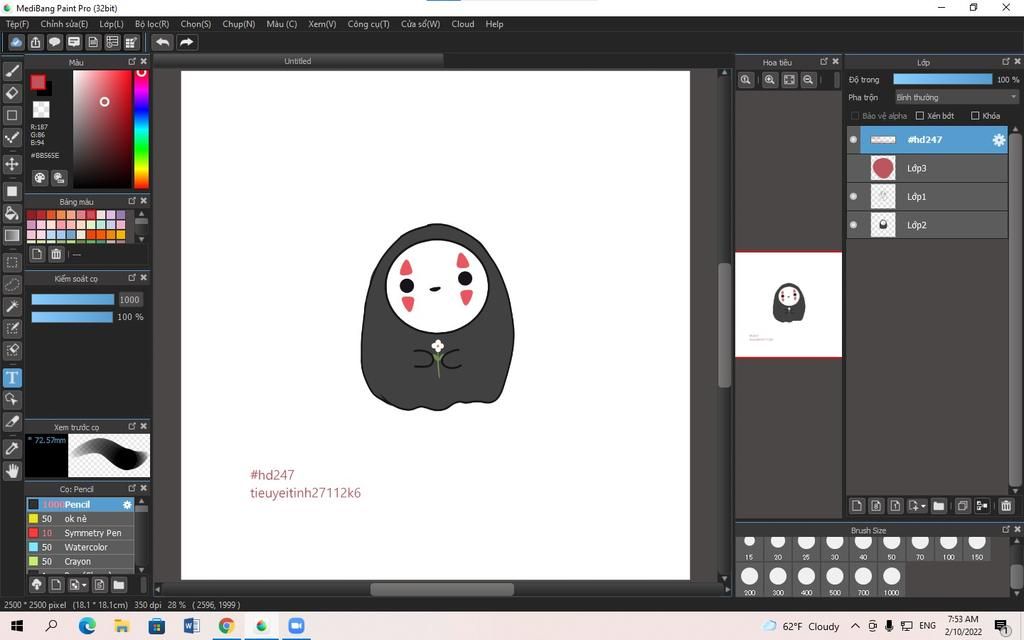Select the Lớp3 layer row
Screen dimensions: 1024x640
click(927, 168)
